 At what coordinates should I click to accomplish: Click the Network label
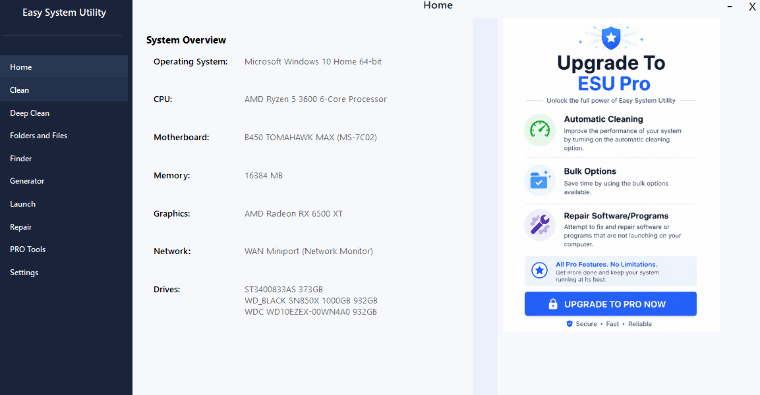tap(172, 251)
